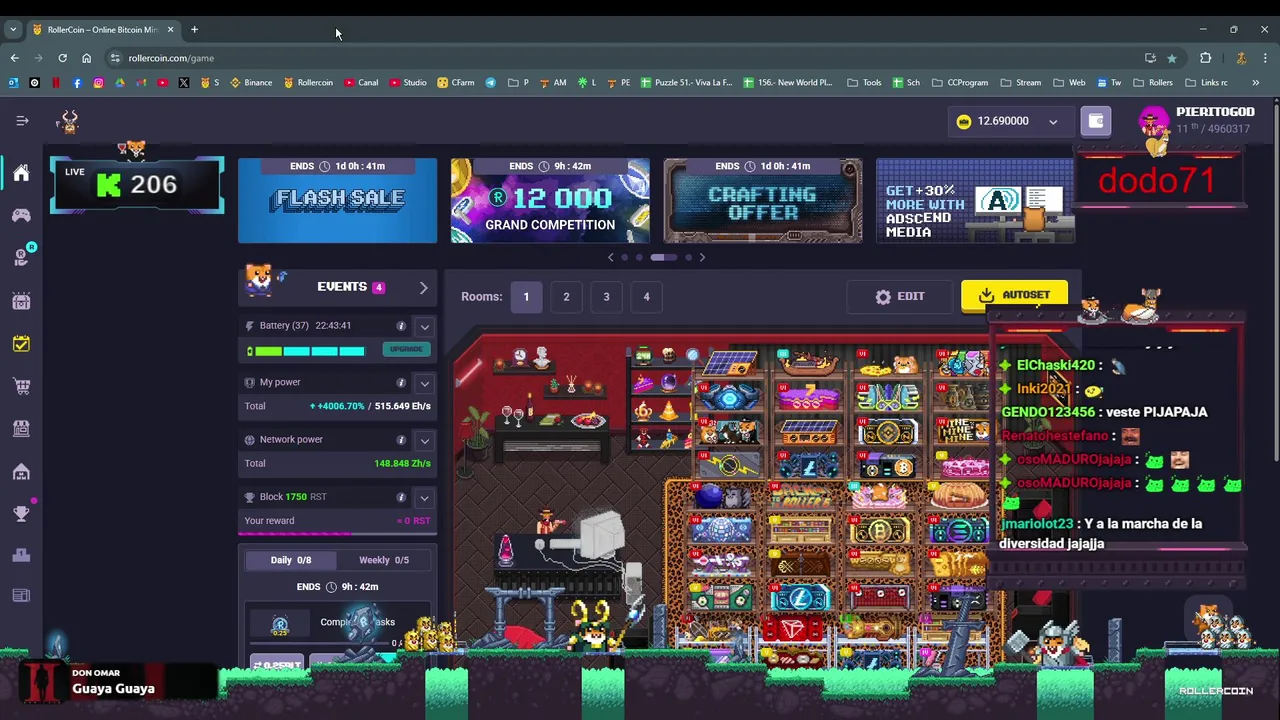Click the browser back arrow

click(x=15, y=58)
